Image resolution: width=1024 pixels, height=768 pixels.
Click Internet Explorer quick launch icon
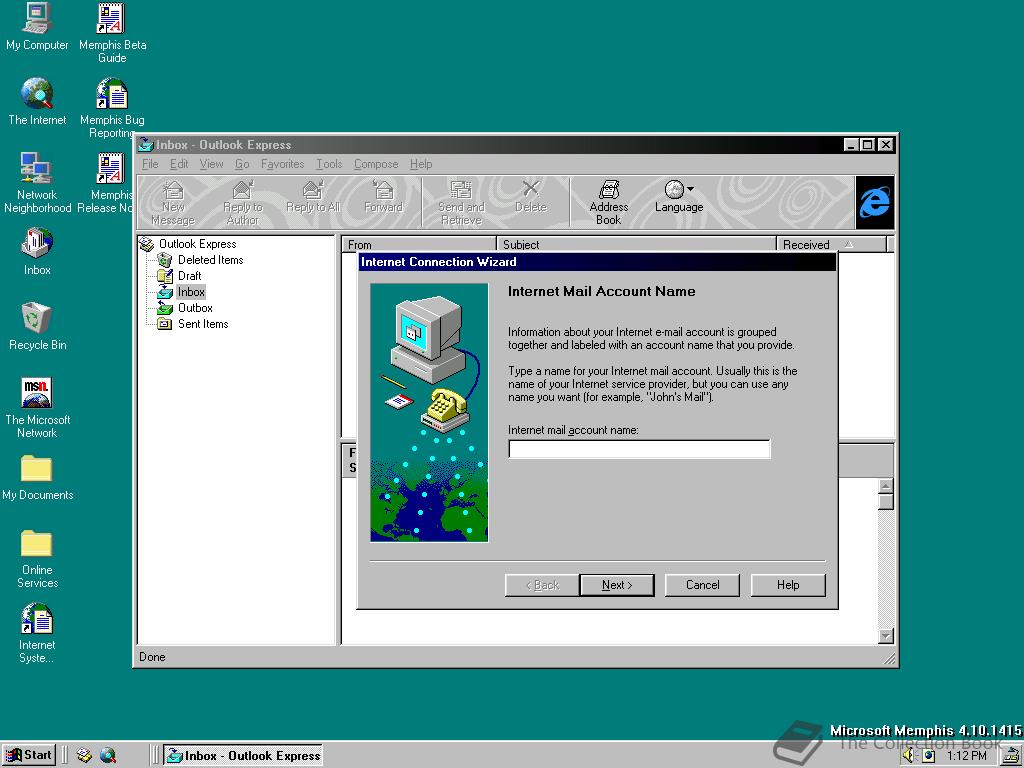coord(108,756)
